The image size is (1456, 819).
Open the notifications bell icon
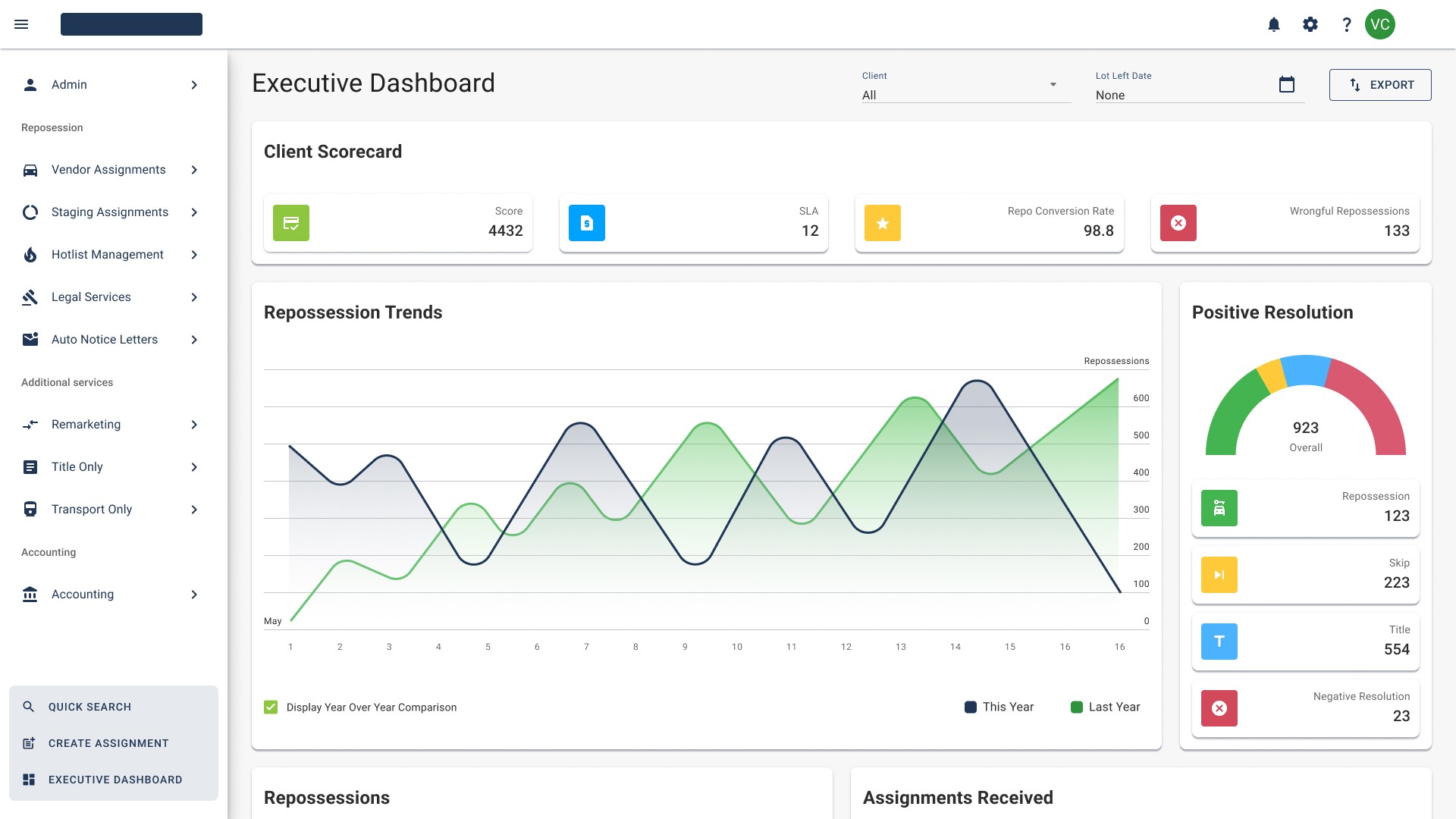point(1274,24)
